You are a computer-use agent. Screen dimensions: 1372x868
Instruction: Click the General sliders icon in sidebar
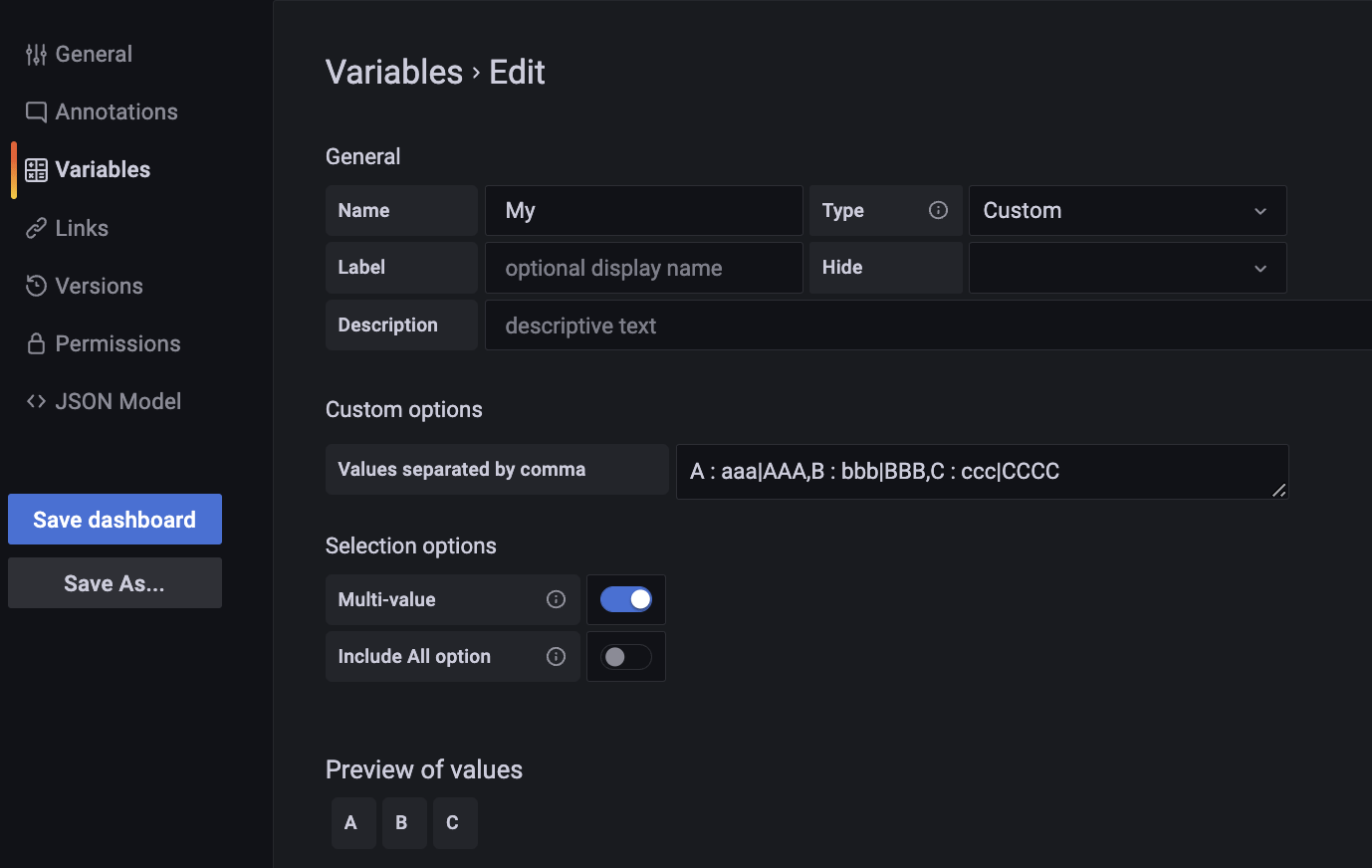tap(36, 55)
